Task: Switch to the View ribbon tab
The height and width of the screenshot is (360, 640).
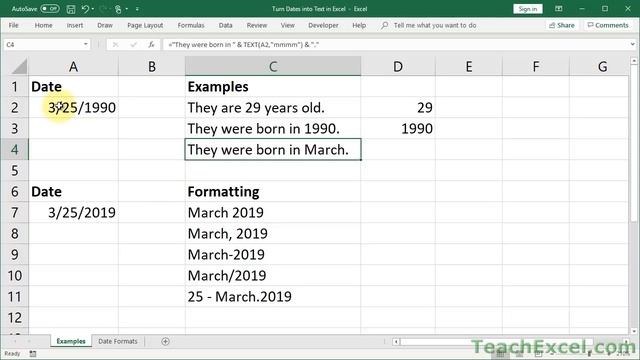Action: (287, 25)
